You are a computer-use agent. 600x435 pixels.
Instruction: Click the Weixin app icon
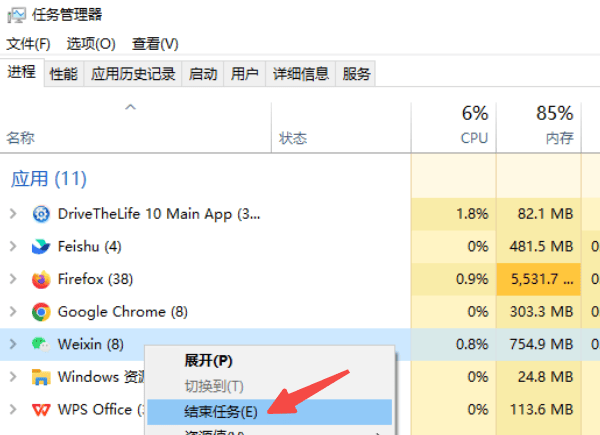[41, 344]
